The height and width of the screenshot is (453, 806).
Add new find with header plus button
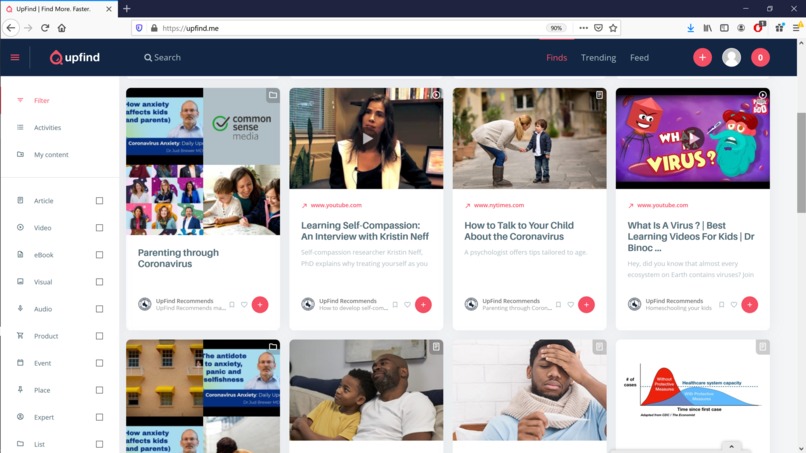702,58
